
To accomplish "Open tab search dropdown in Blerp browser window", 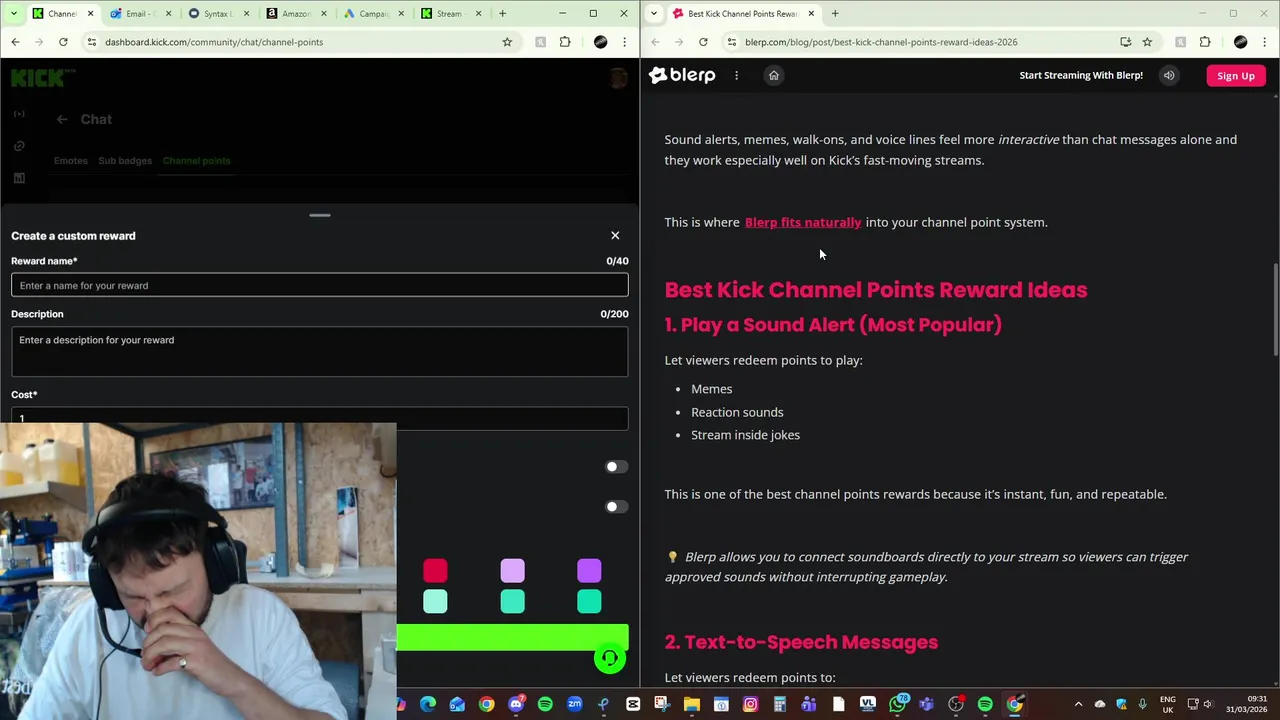I will coord(653,14).
